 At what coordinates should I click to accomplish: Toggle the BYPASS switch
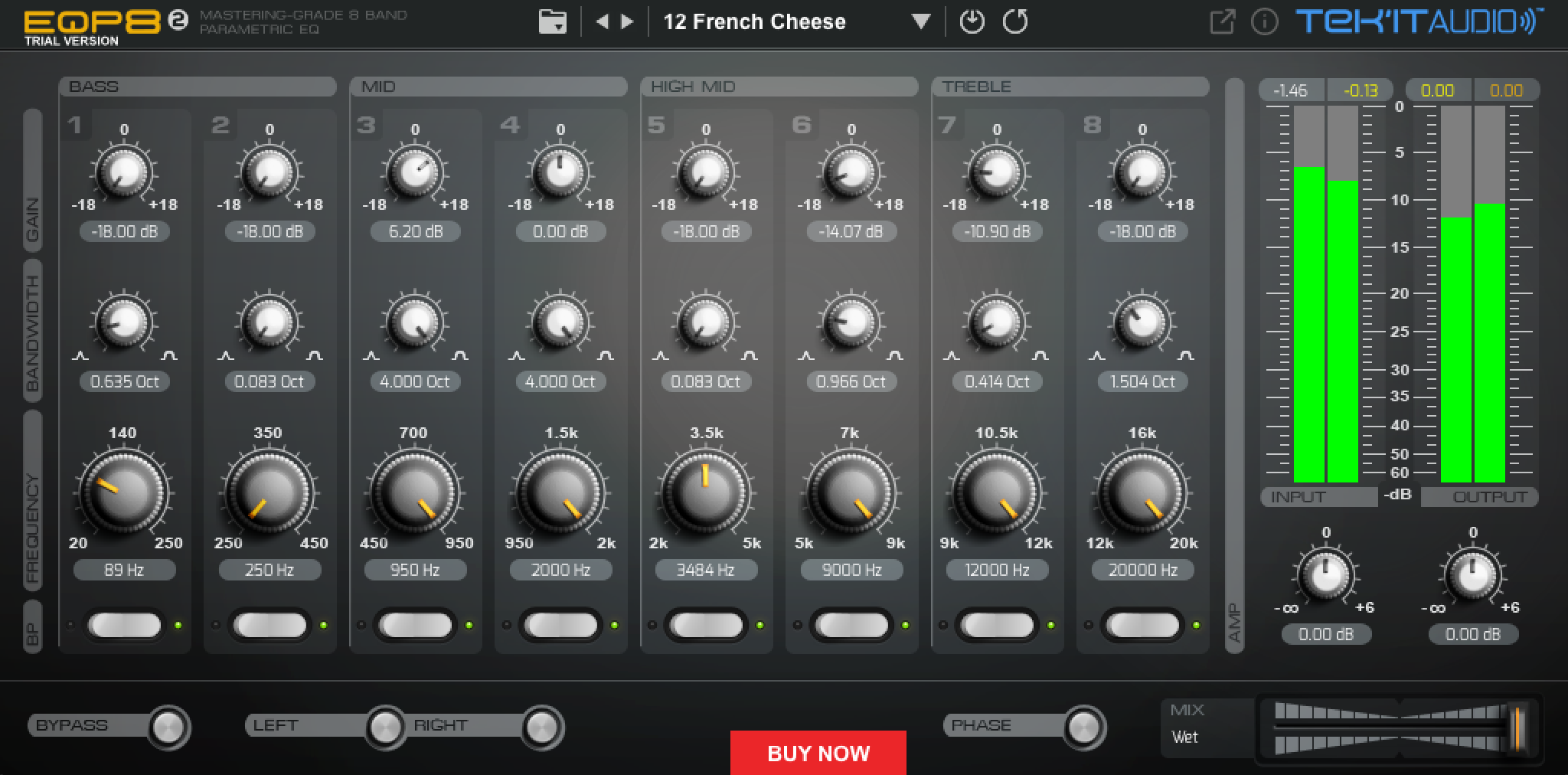[168, 726]
